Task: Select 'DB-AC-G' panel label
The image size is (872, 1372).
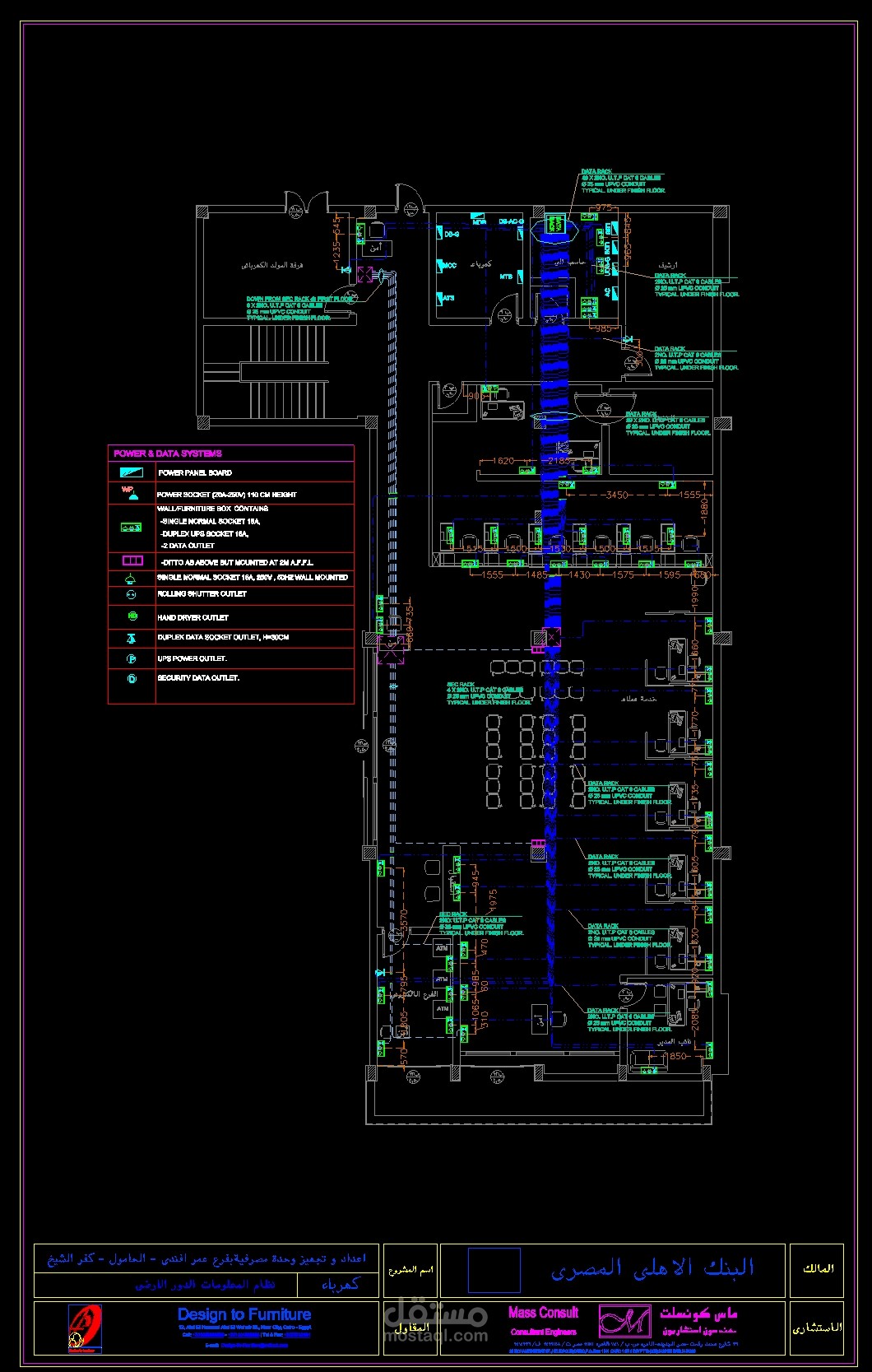Action: 510,222
